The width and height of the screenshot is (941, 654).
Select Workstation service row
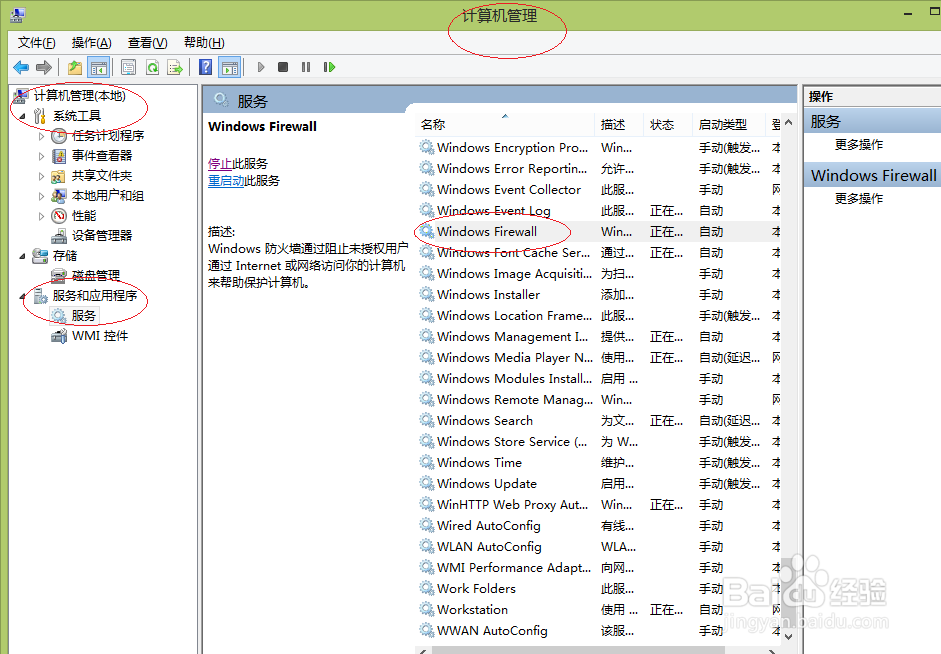pyautogui.click(x=598, y=610)
